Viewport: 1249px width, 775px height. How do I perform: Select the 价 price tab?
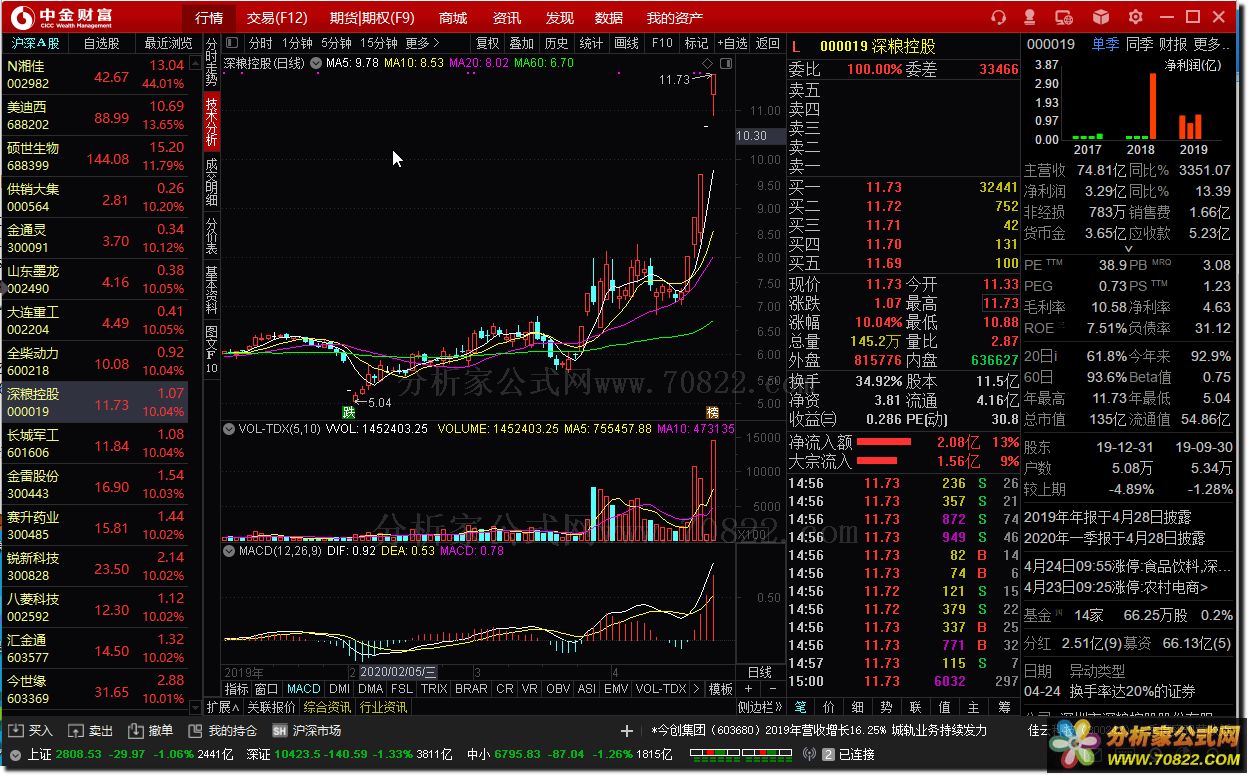[x=830, y=706]
